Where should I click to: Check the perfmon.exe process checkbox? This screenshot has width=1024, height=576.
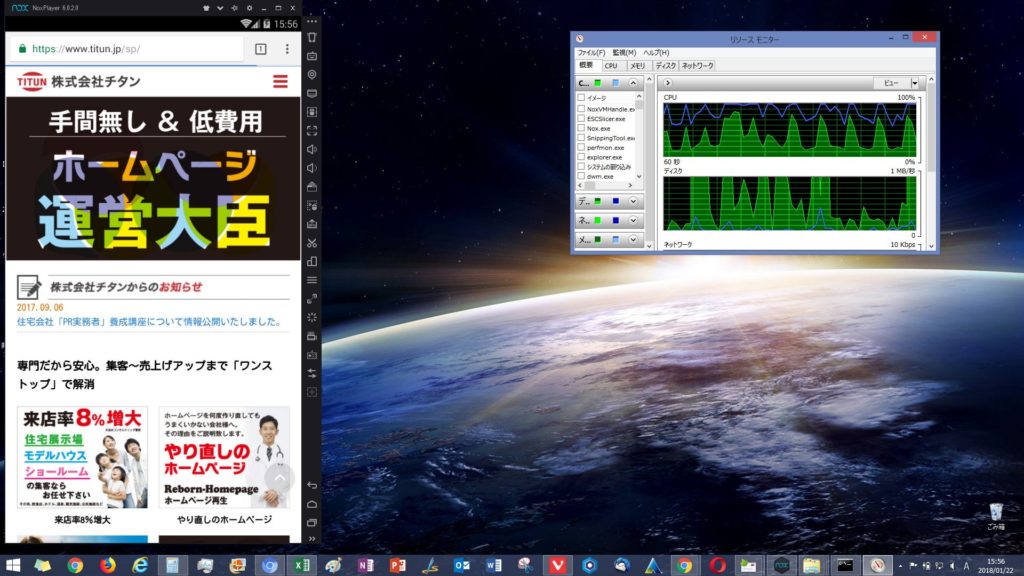581,147
